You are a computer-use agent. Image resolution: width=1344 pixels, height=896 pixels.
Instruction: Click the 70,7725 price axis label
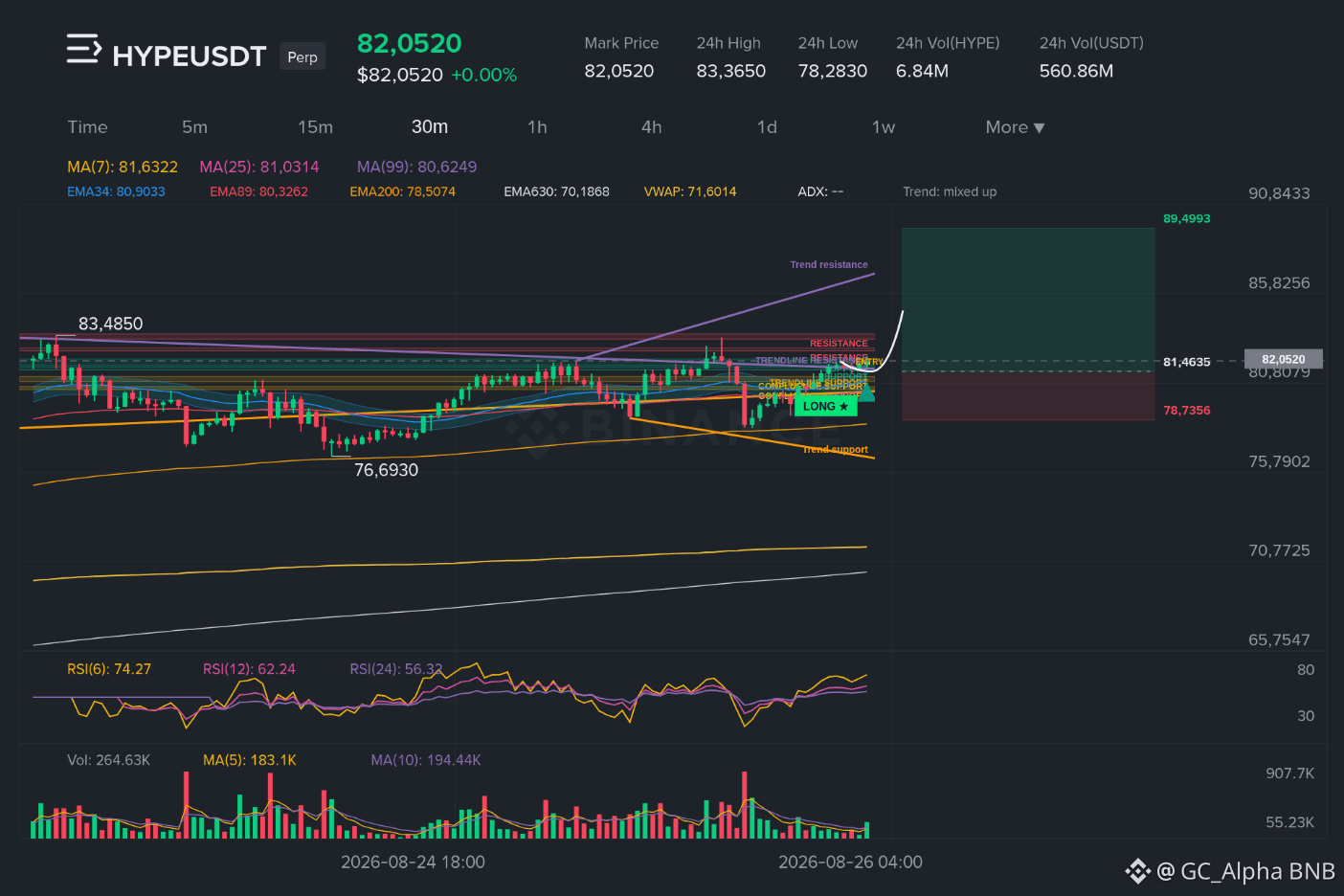1279,550
